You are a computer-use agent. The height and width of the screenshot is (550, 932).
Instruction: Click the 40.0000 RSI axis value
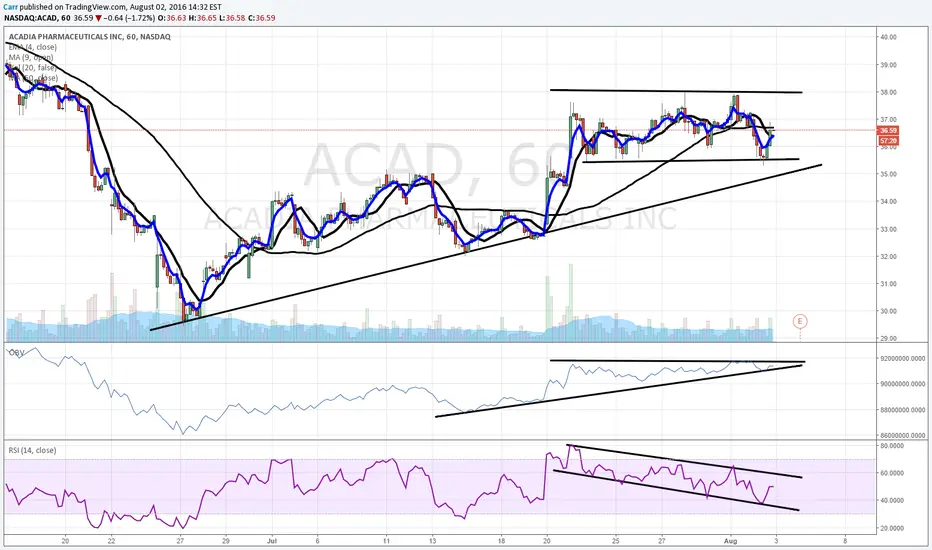pyautogui.click(x=892, y=501)
